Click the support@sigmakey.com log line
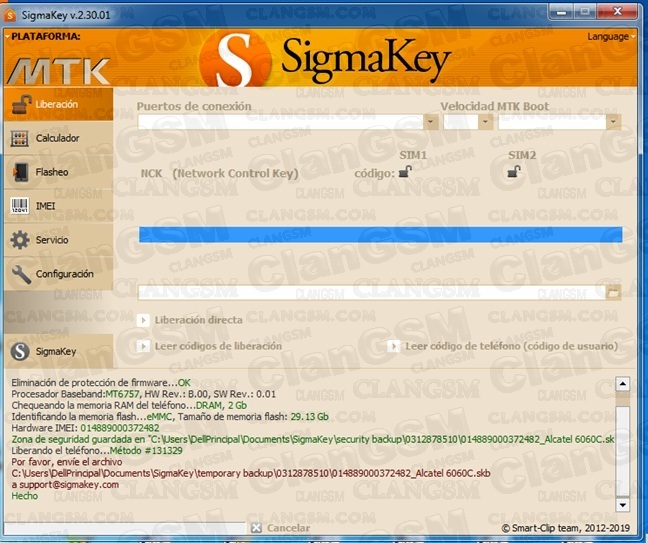This screenshot has height=543, width=648. (65, 484)
